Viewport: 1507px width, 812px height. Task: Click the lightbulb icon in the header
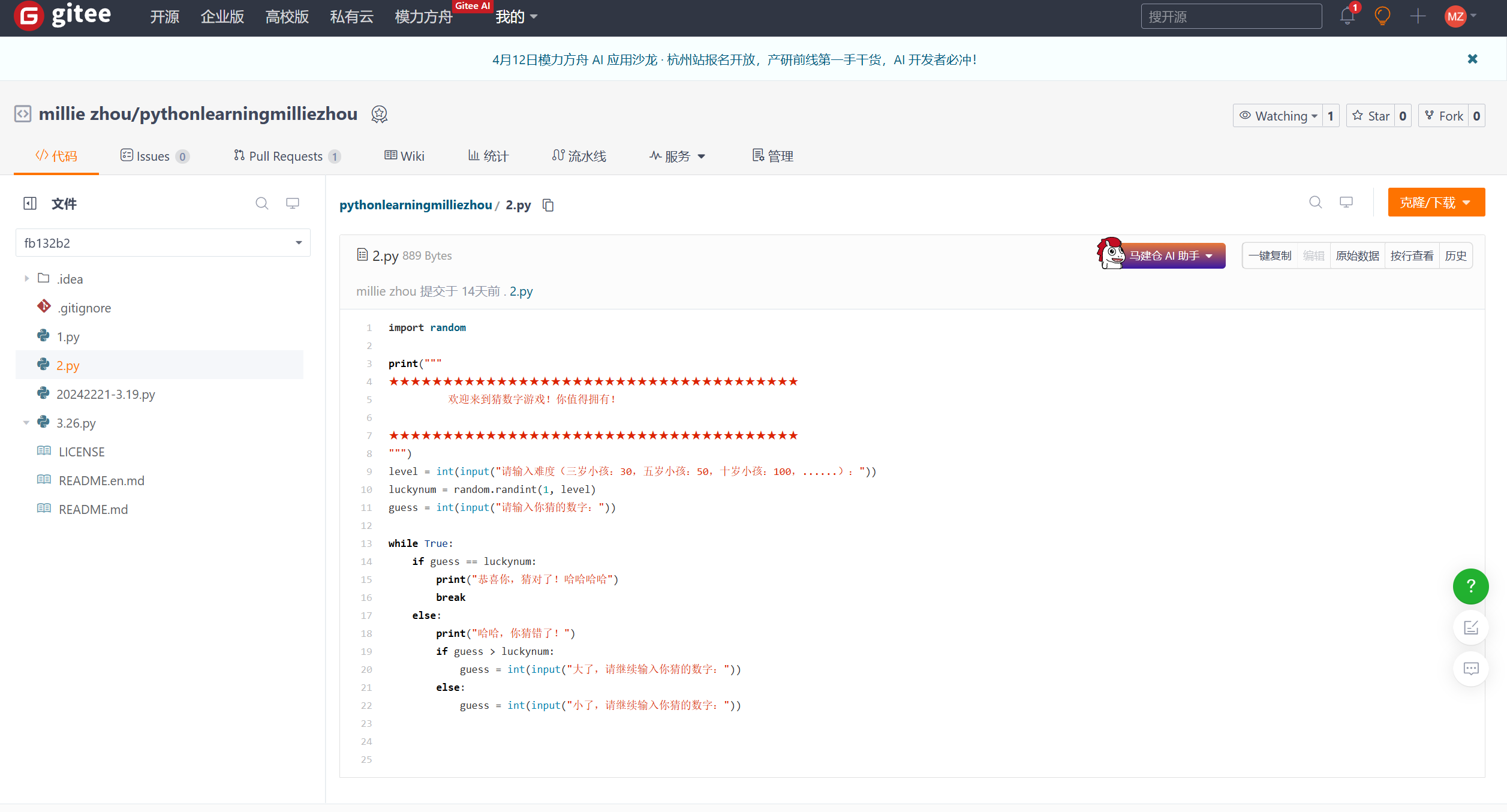[x=1382, y=16]
